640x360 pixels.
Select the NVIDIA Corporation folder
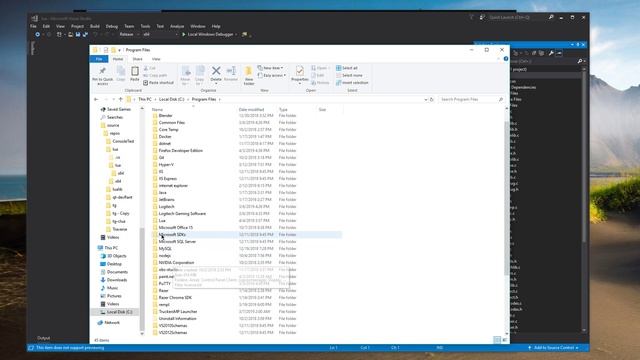pos(177,262)
